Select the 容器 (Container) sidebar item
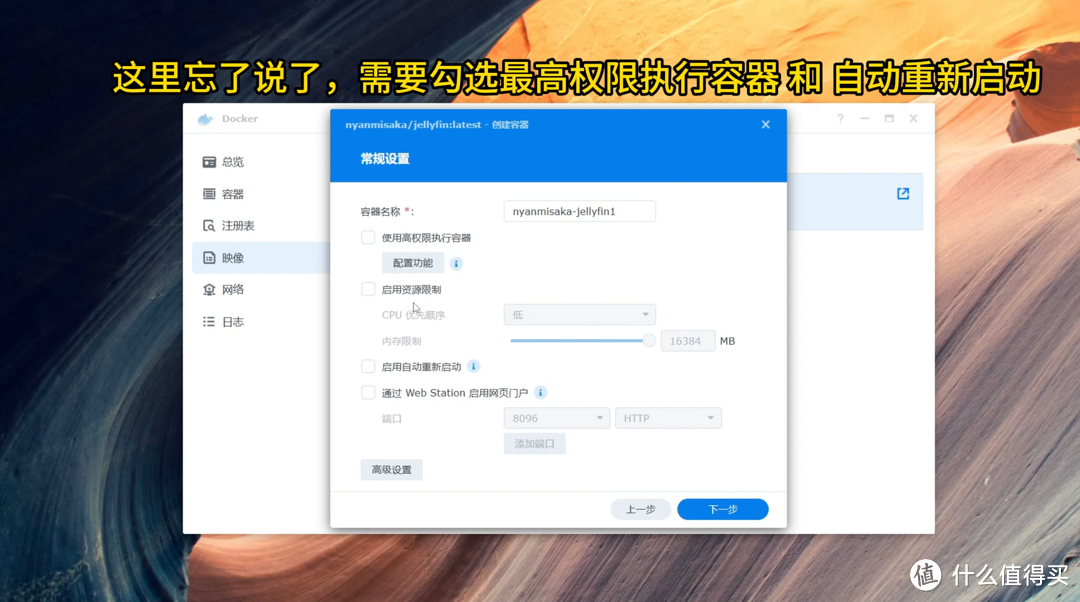 coord(232,193)
